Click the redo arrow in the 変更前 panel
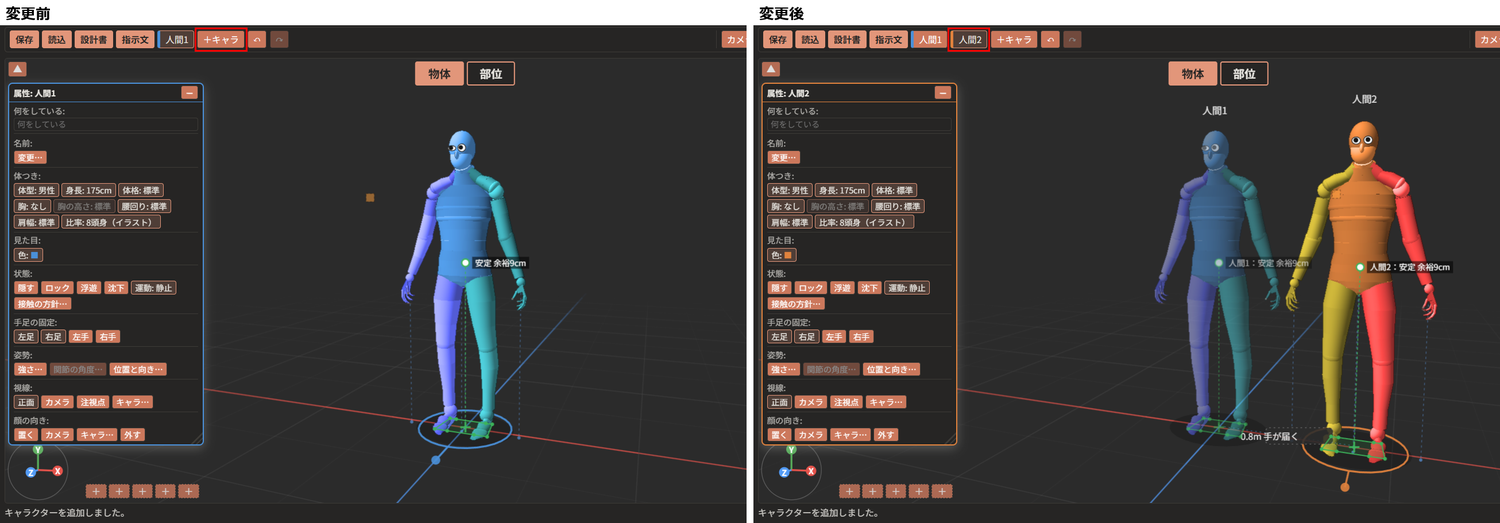Image resolution: width=1500 pixels, height=523 pixels. pos(279,40)
